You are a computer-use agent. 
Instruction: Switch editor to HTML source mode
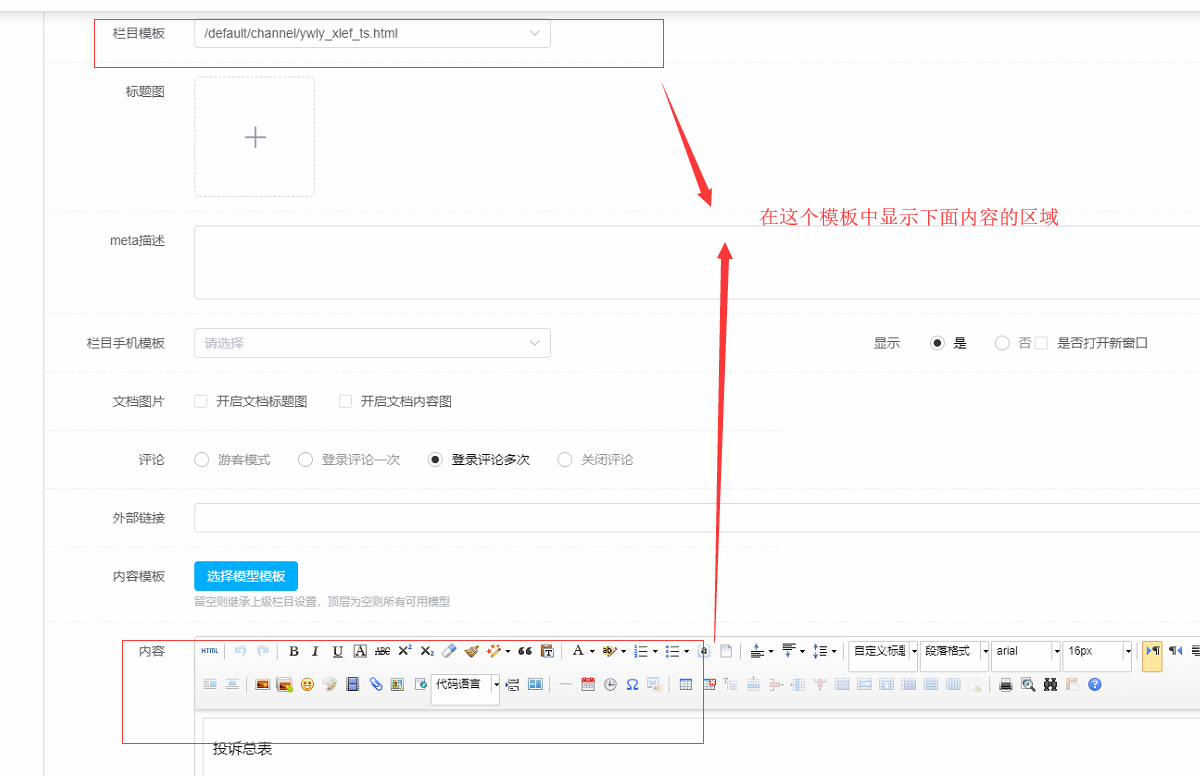tap(209, 651)
